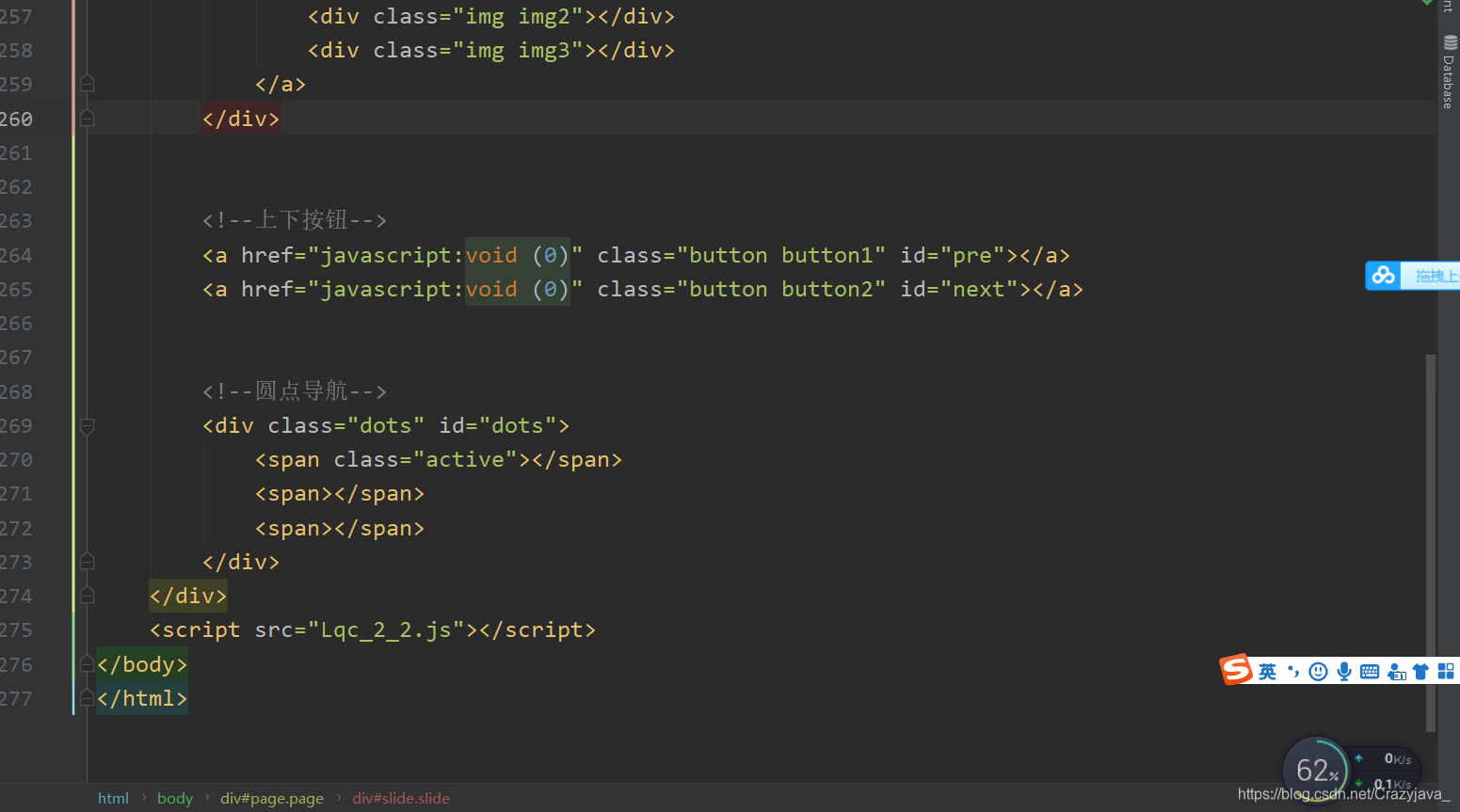Click the green inspection checkmark indicator

tap(1427, 4)
